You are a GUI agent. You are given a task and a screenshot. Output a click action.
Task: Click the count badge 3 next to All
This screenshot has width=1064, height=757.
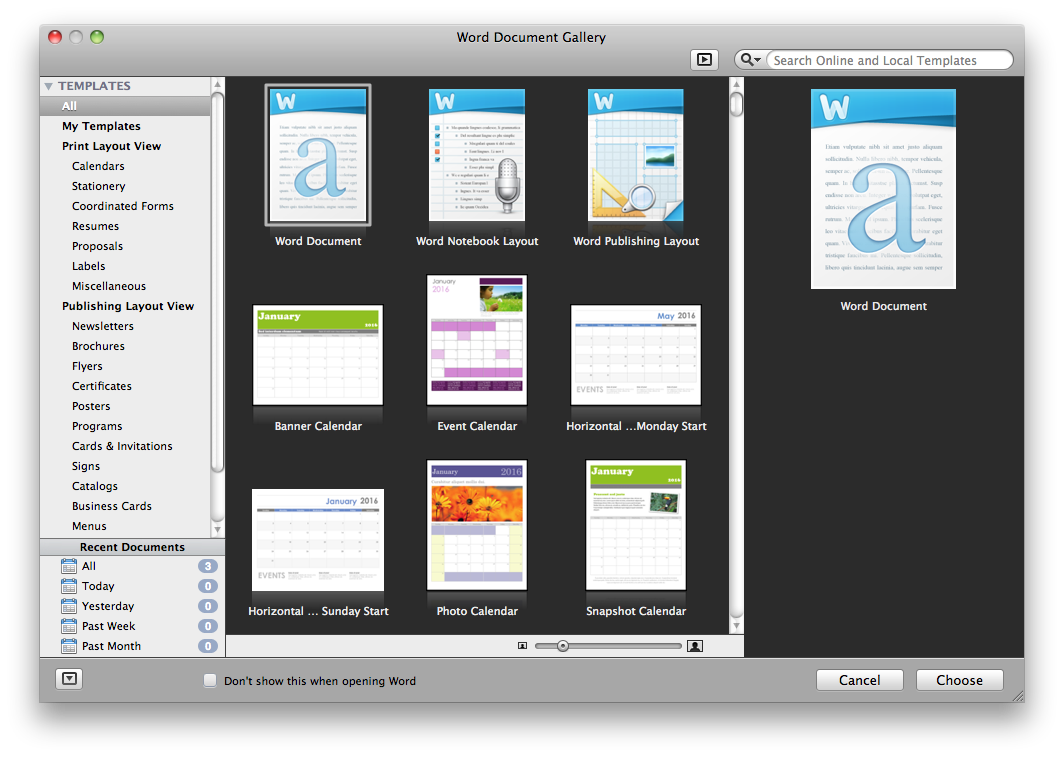208,566
